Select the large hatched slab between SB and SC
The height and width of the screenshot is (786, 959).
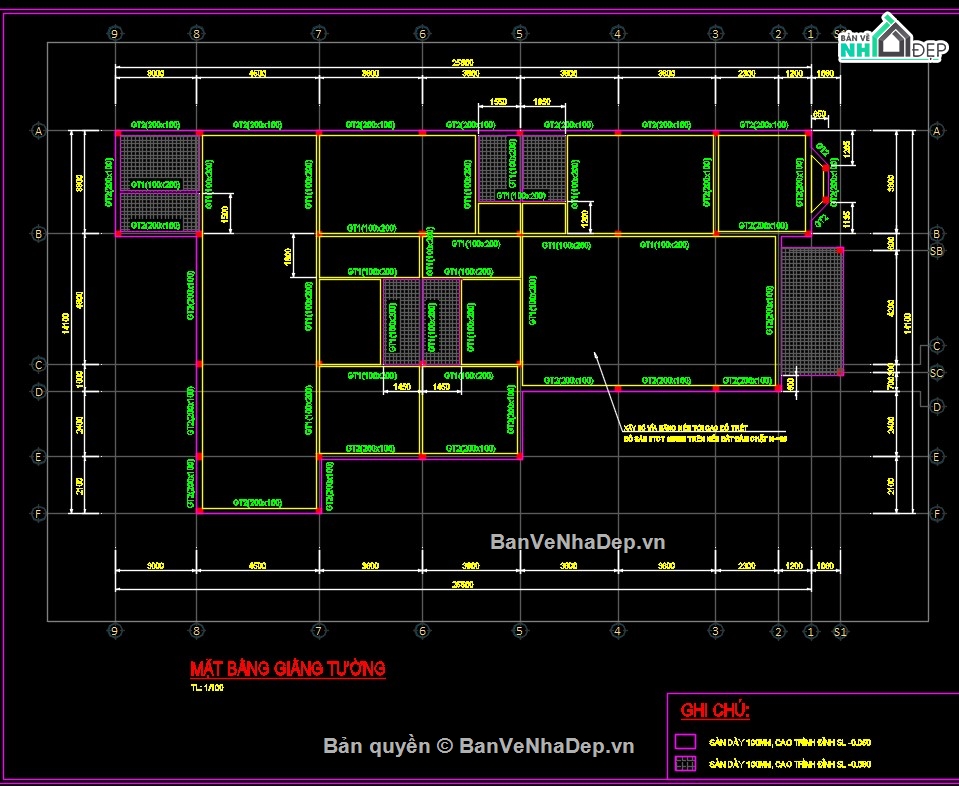[x=812, y=311]
